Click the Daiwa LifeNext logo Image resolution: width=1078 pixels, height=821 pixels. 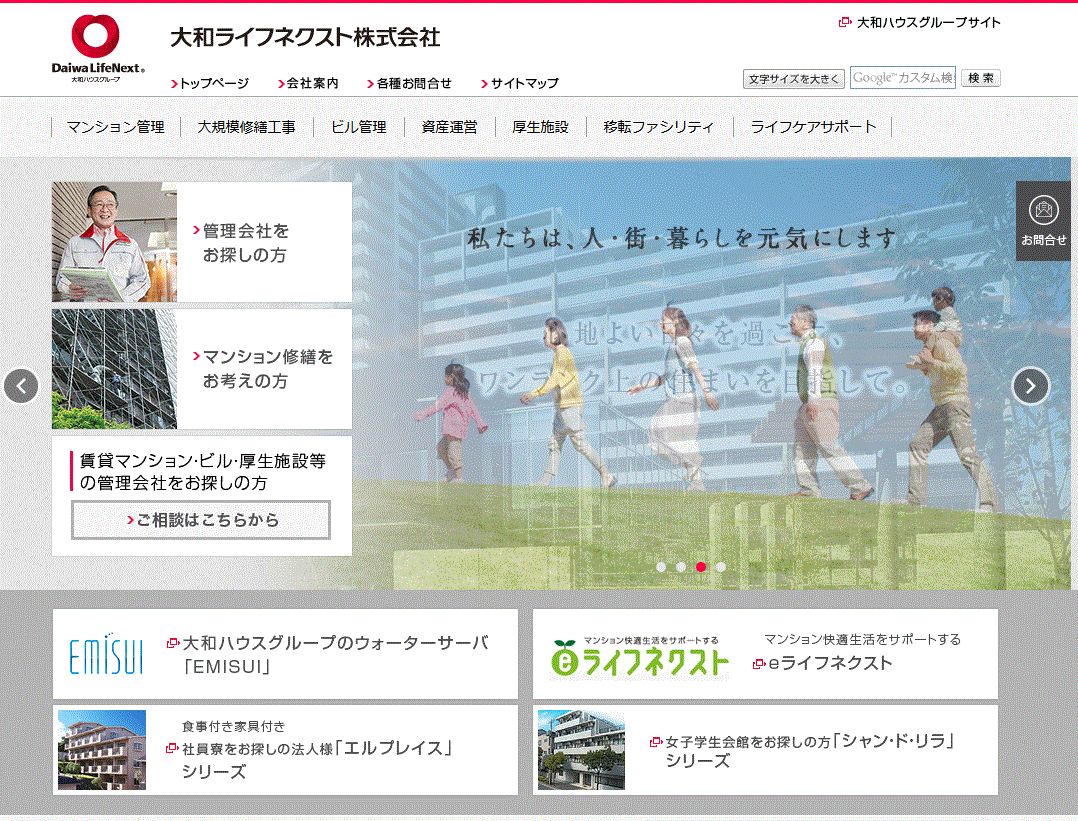point(98,49)
